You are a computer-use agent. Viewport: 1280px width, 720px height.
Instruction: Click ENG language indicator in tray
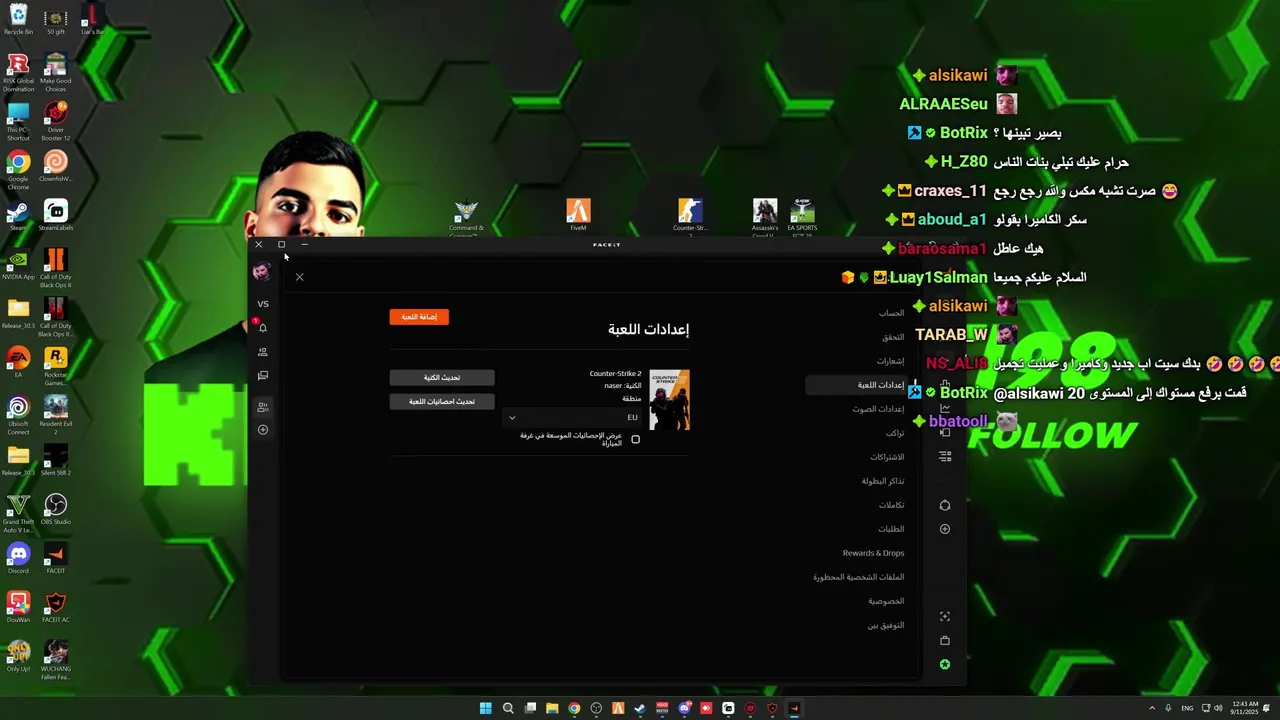click(1187, 709)
